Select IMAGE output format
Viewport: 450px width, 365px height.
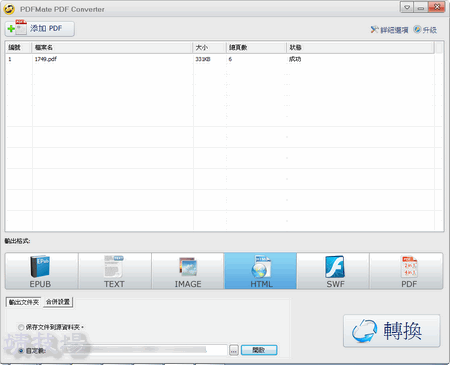tap(188, 271)
